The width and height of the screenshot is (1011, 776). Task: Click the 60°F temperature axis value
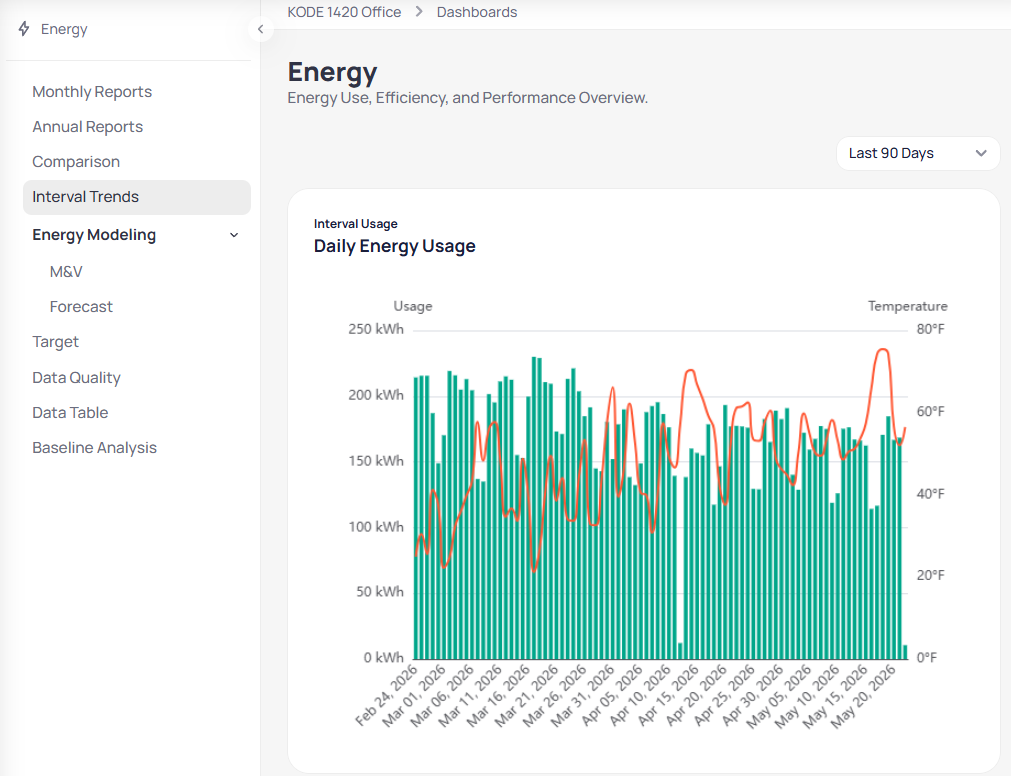[930, 411]
